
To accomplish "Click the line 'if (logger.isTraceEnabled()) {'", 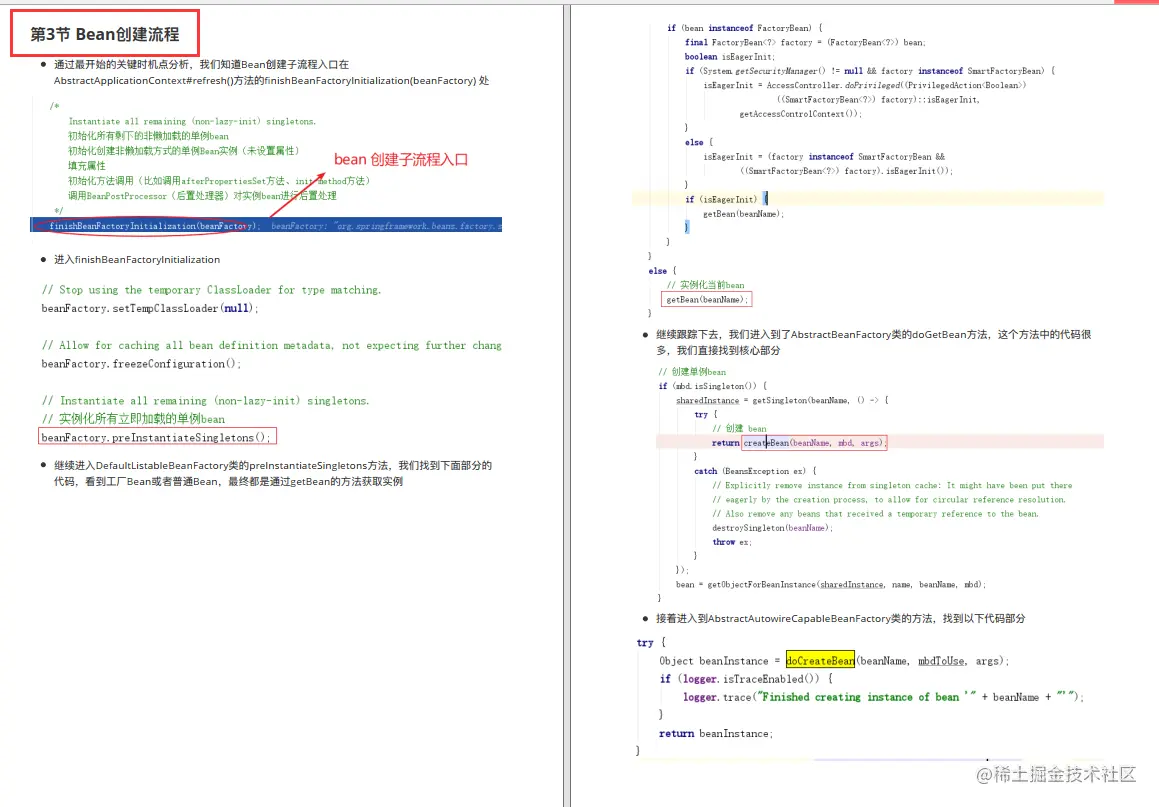I will point(746,678).
